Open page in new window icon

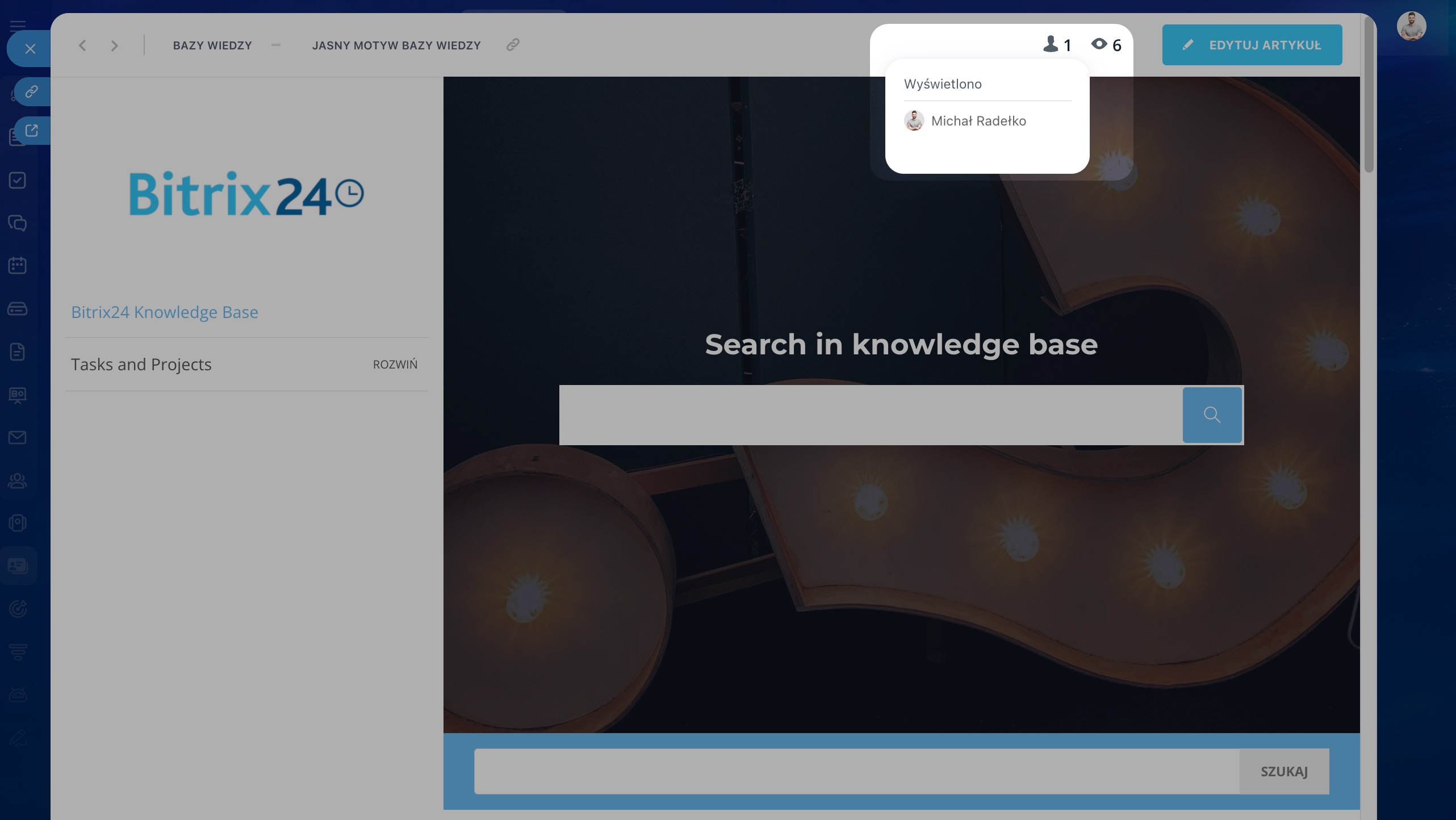click(32, 131)
